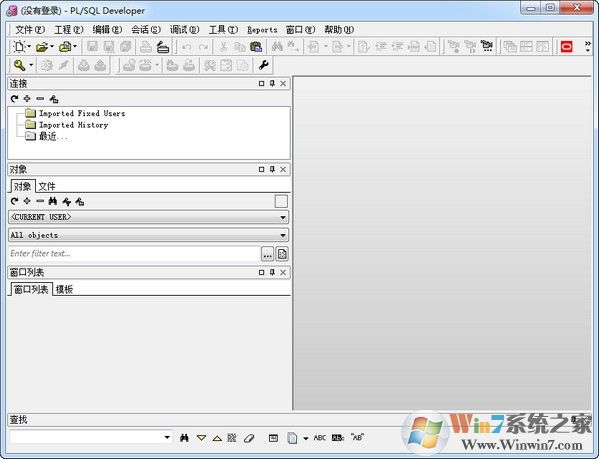Toggle the pin on the 对象 panel

tap(272, 169)
